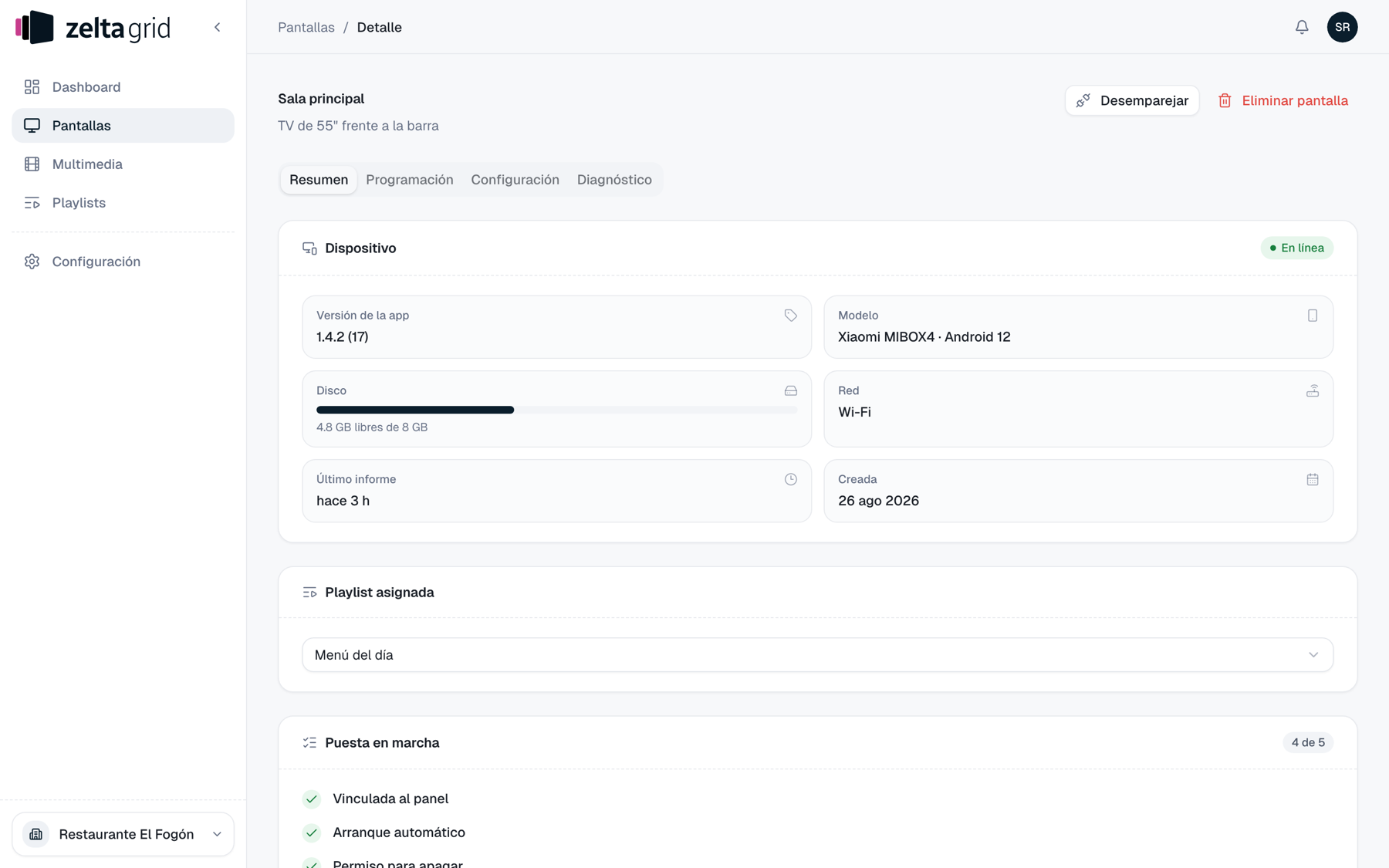This screenshot has height=868, width=1389.
Task: Open the Menú del día playlist dropdown
Action: click(817, 655)
